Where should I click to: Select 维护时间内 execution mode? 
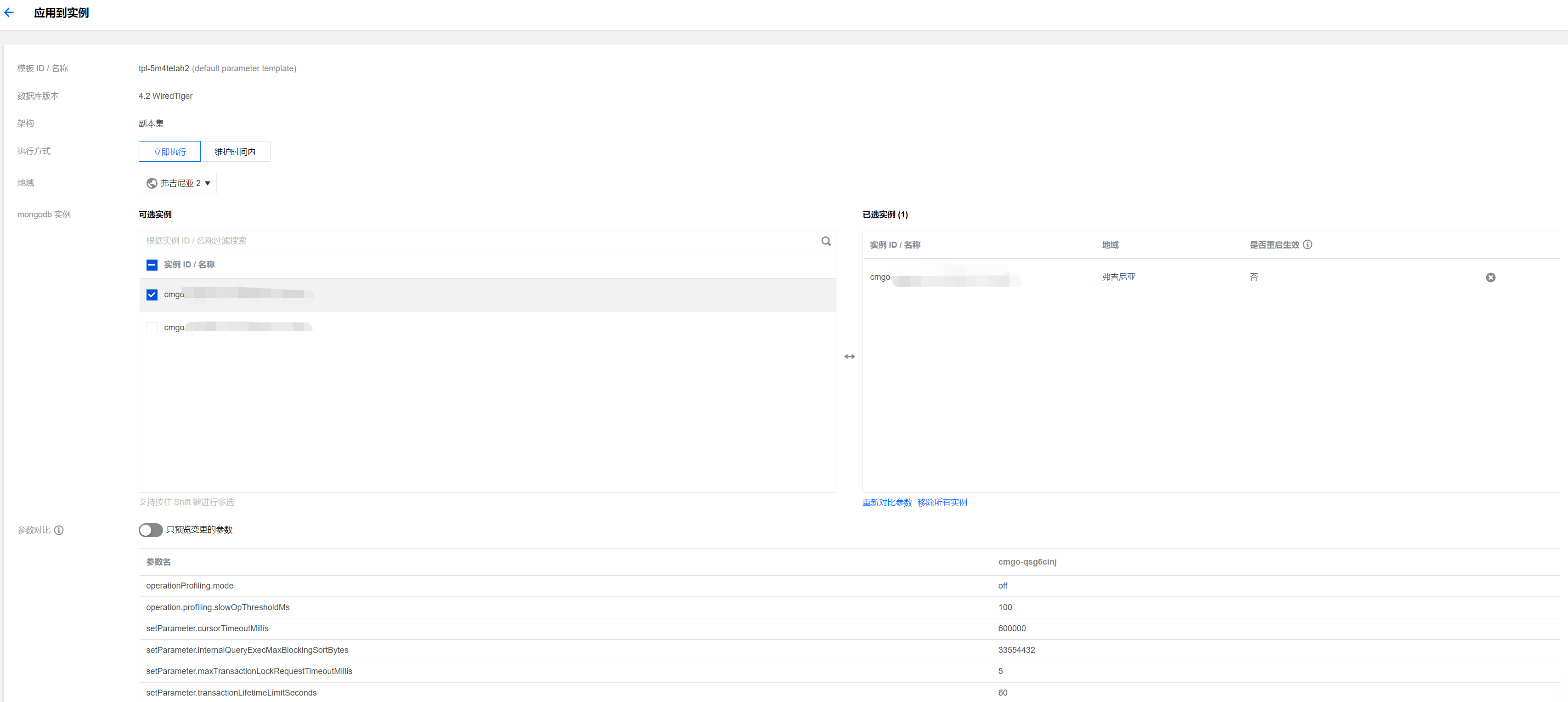point(235,152)
